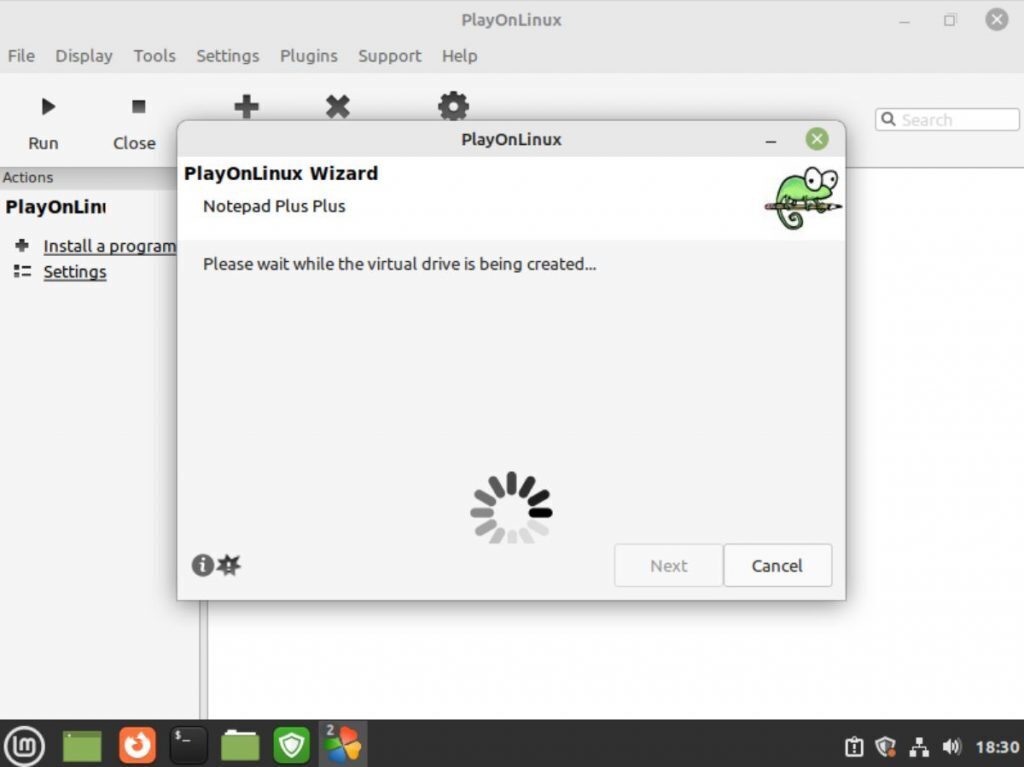Image resolution: width=1024 pixels, height=767 pixels.
Task: Click the Settings link in Actions panel
Action: [x=74, y=271]
